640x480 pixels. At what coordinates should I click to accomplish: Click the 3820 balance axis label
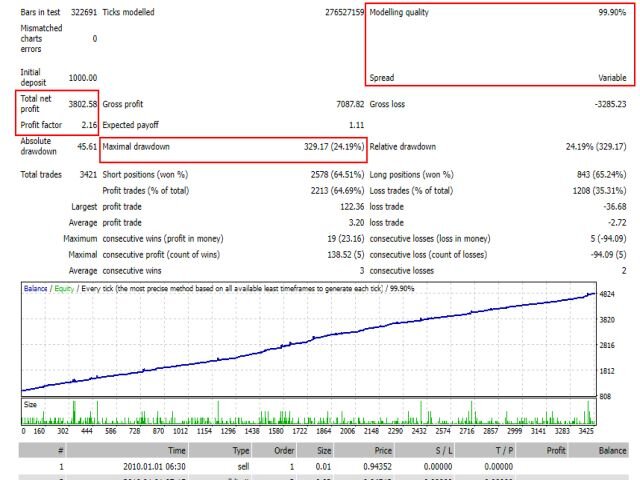(x=607, y=320)
